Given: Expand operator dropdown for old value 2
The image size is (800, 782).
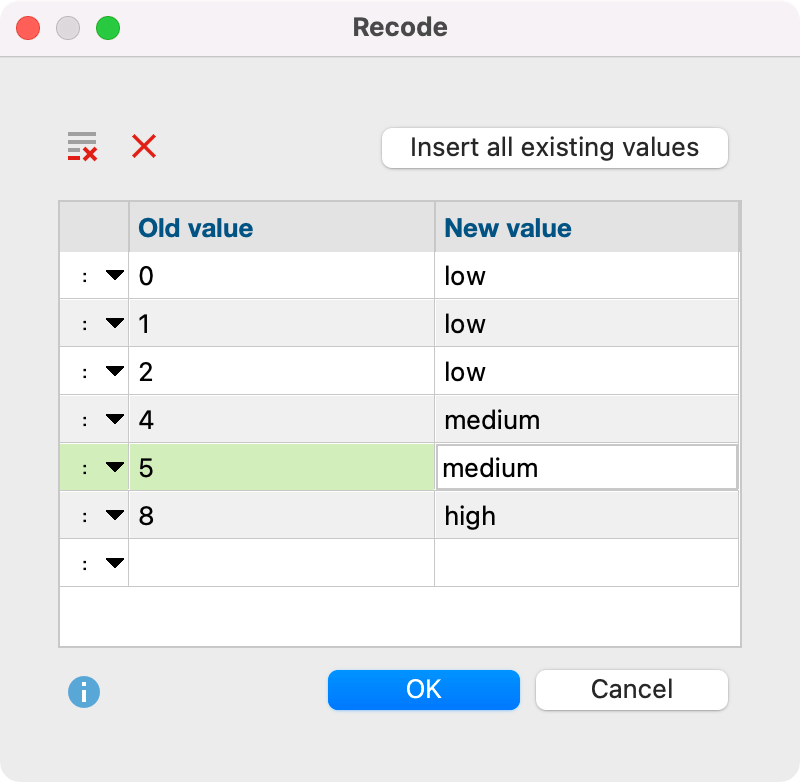Looking at the screenshot, I should point(115,371).
